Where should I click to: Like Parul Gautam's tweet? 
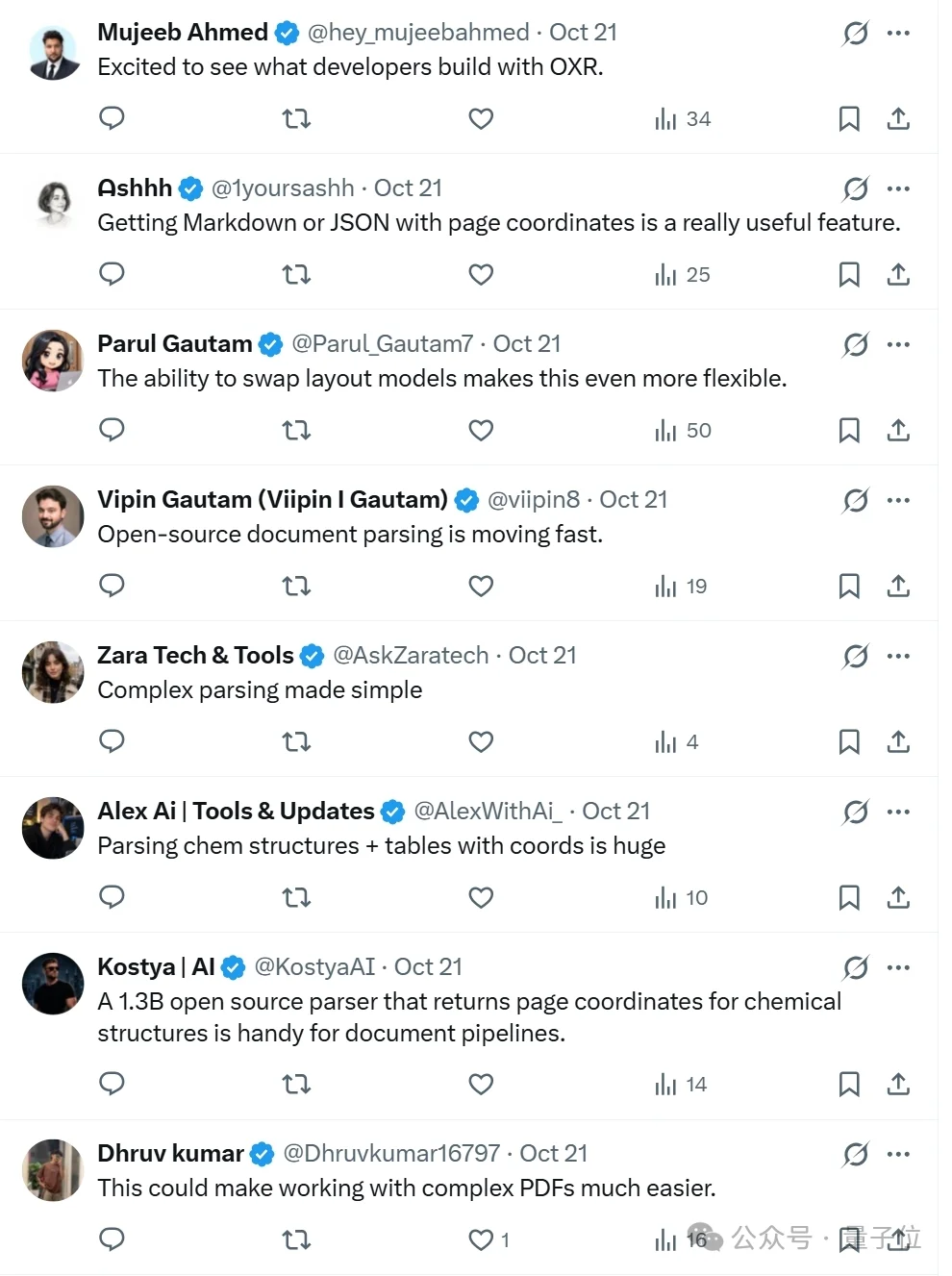[481, 431]
